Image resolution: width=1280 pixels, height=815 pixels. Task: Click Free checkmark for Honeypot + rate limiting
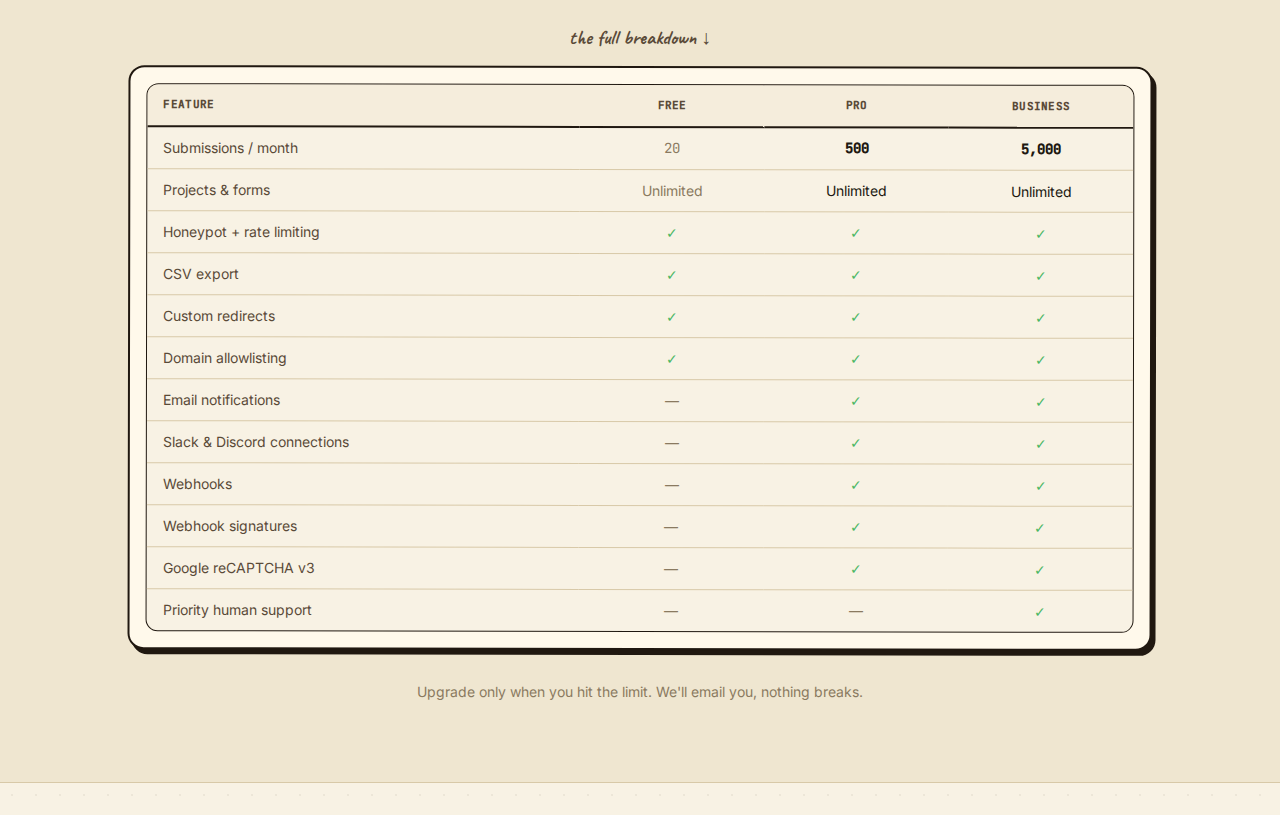tap(672, 233)
